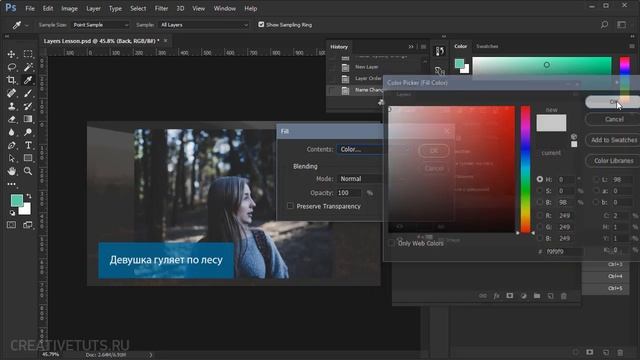Switch to the Swatches tab

(487, 47)
